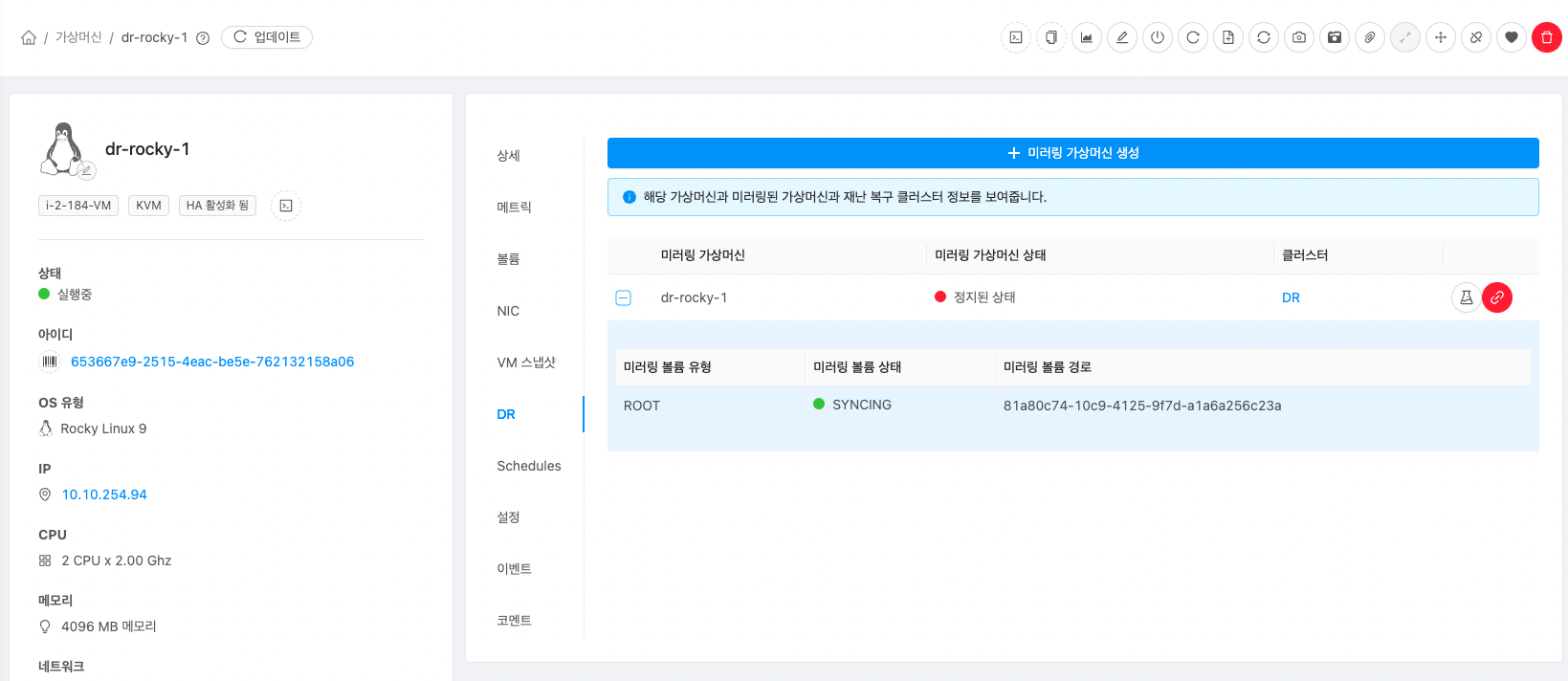The width and height of the screenshot is (1568, 681).
Task: Collapse the dr-rocky-1 mirroring row
Action: click(623, 297)
